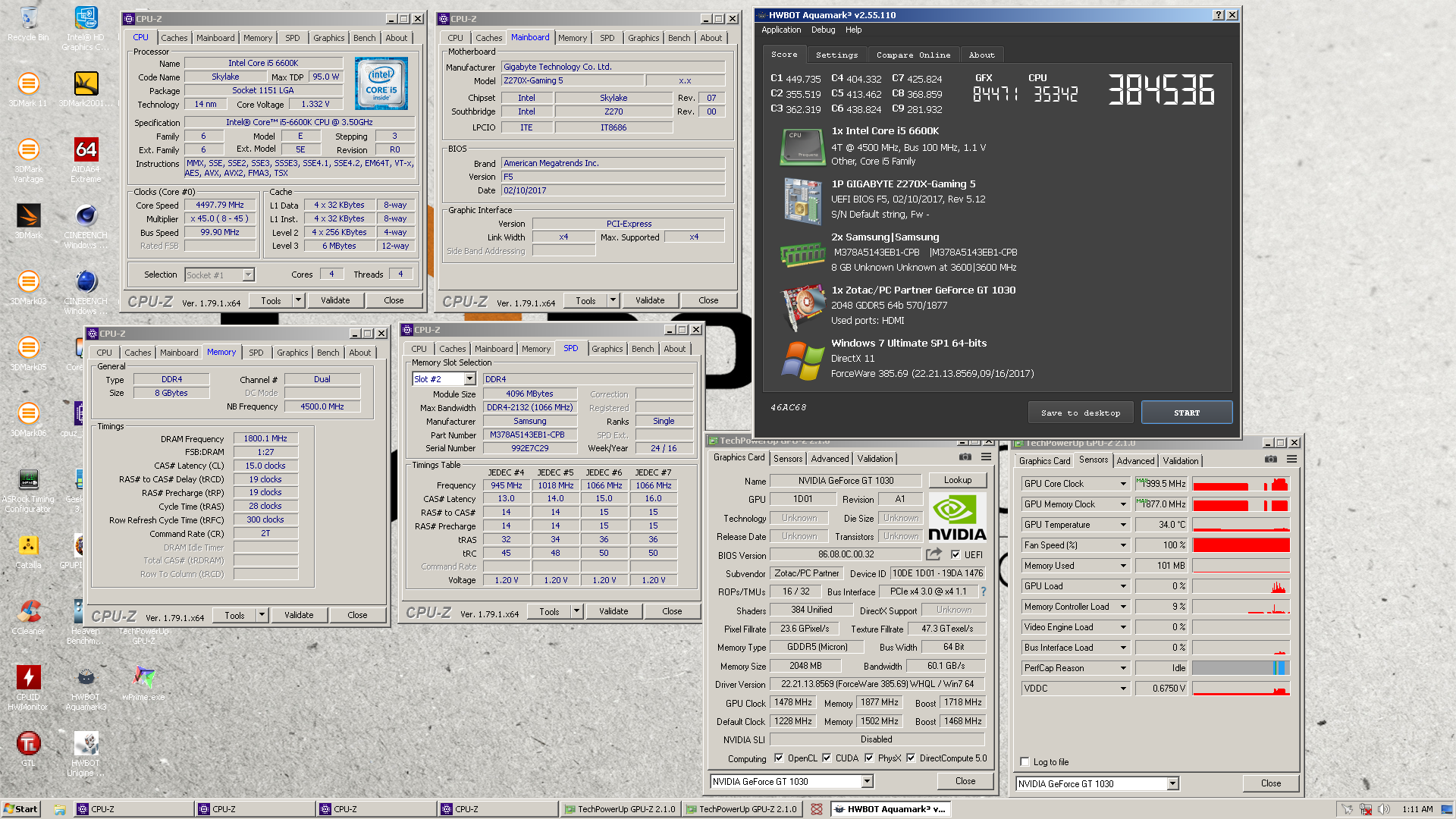Viewport: 1456px width, 819px height.
Task: Open Tools dropdown arrow in CPU-Z CPU window
Action: click(x=298, y=301)
